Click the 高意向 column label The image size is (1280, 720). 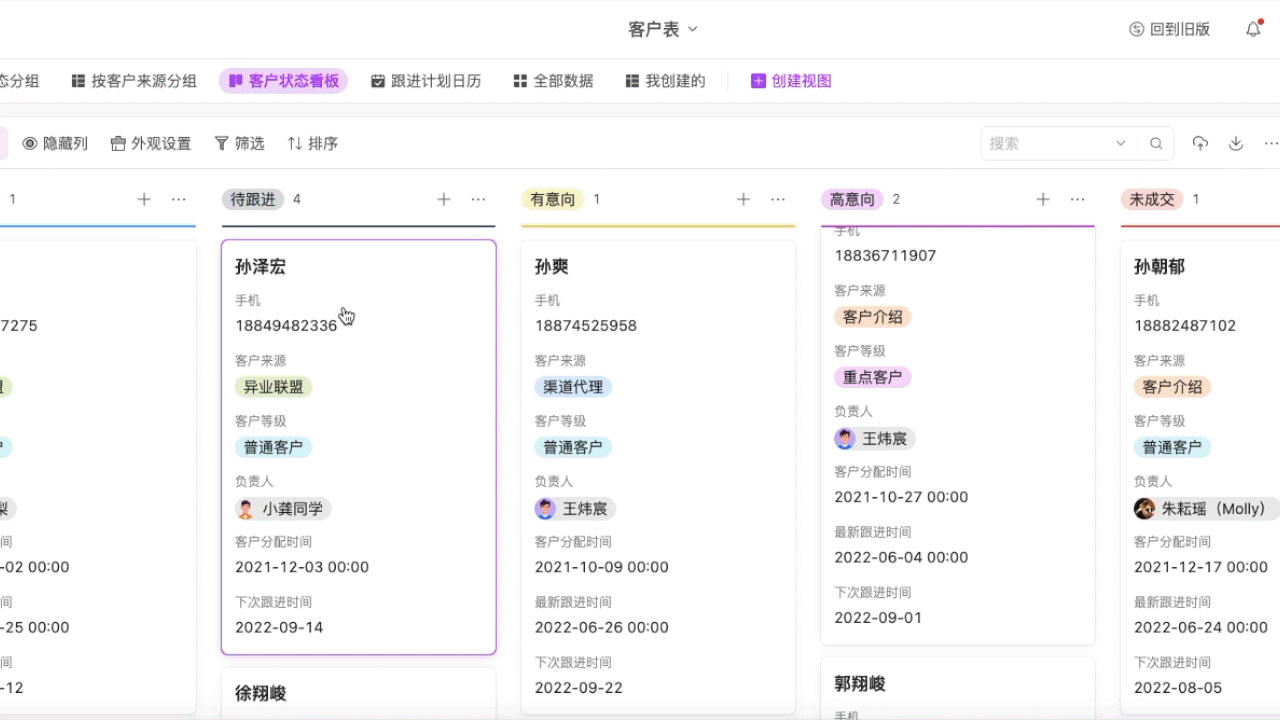tap(852, 200)
